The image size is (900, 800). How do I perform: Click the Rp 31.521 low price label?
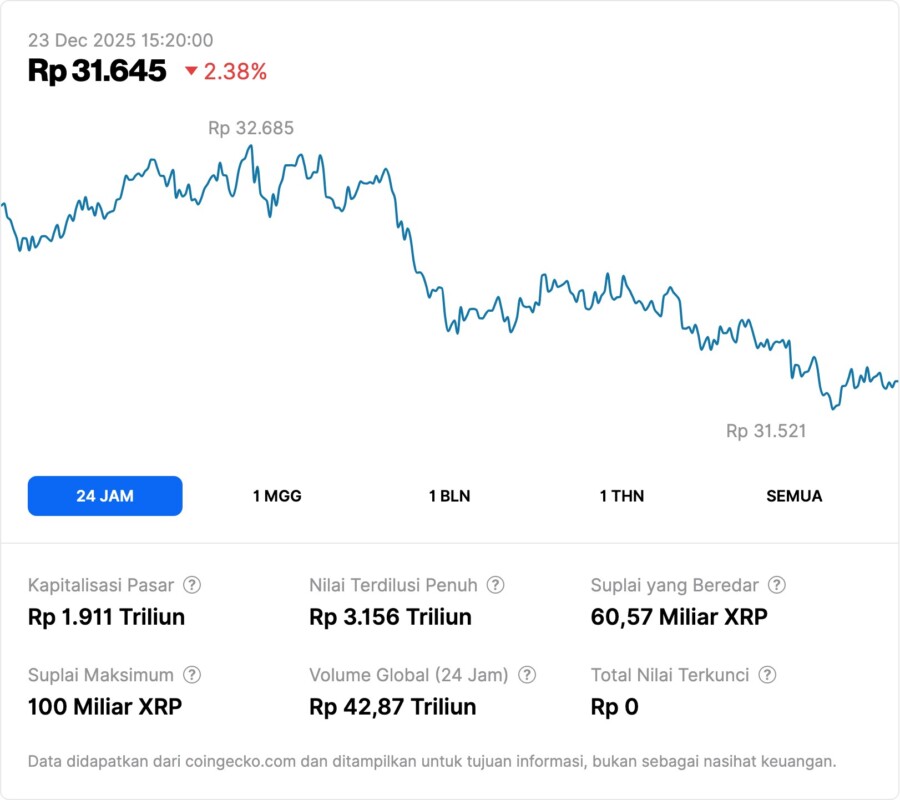pyautogui.click(x=766, y=431)
